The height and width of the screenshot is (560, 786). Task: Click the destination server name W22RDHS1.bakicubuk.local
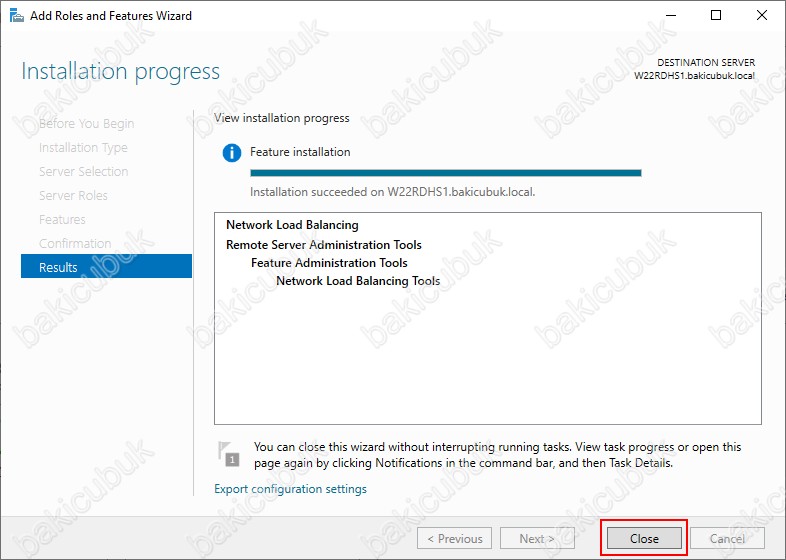coord(694,76)
